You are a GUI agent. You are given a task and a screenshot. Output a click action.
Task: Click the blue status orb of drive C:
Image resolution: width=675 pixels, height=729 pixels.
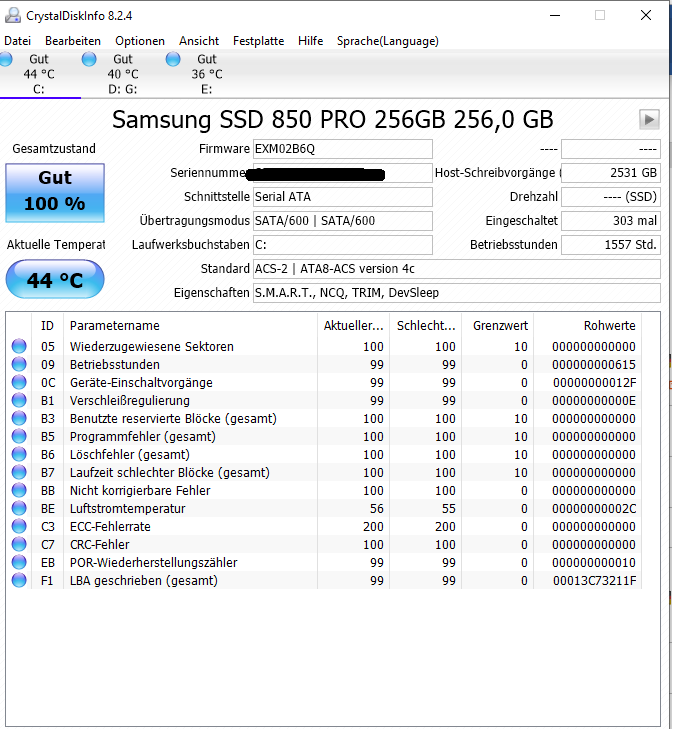(6, 59)
